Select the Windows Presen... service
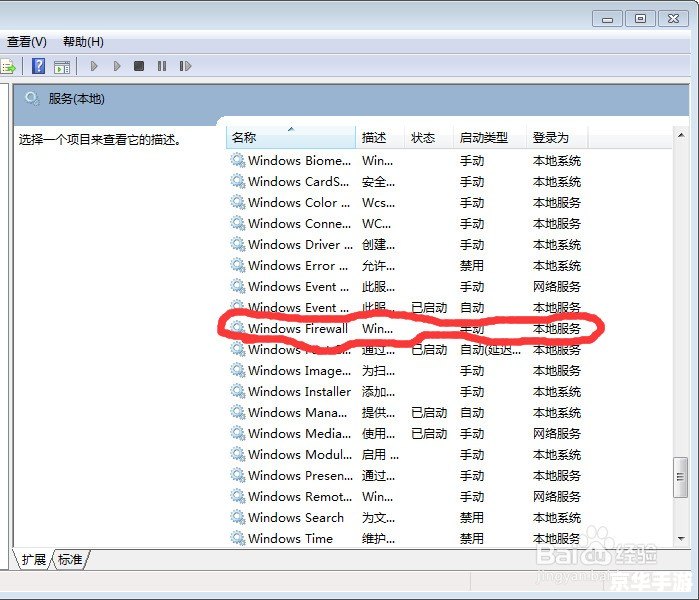 pyautogui.click(x=406, y=475)
